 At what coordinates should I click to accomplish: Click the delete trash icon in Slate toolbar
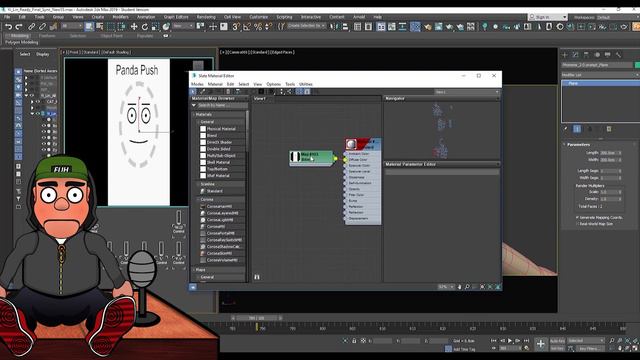228,92
